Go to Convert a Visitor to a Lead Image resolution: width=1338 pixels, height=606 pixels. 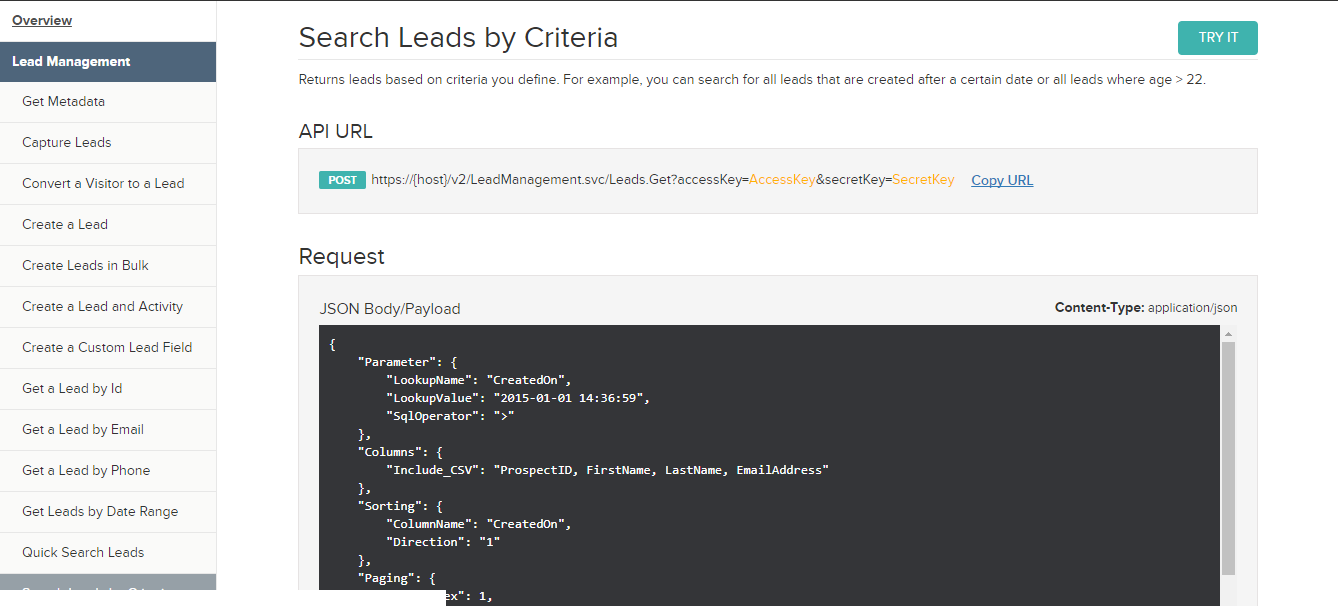103,184
